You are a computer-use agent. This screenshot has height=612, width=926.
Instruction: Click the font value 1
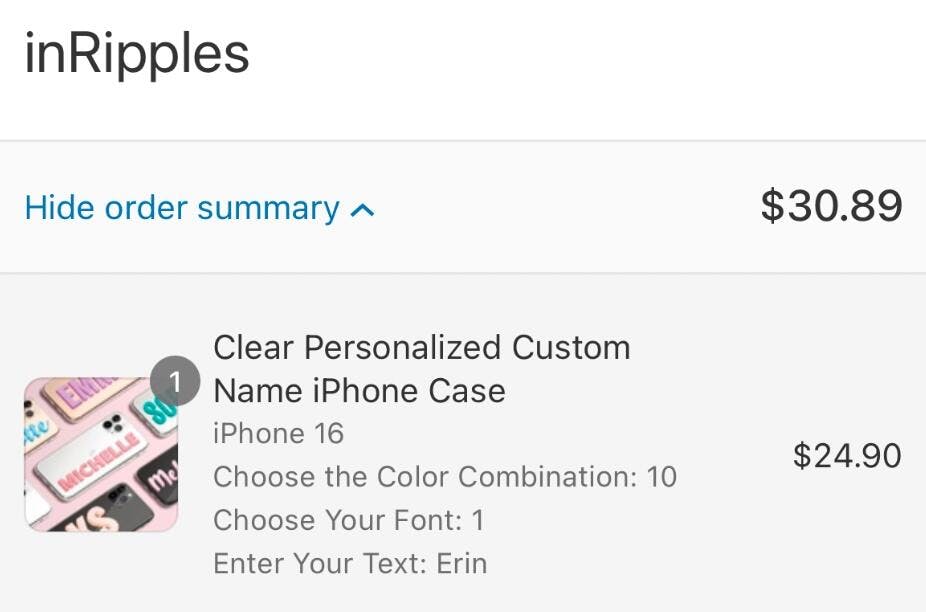(x=477, y=520)
